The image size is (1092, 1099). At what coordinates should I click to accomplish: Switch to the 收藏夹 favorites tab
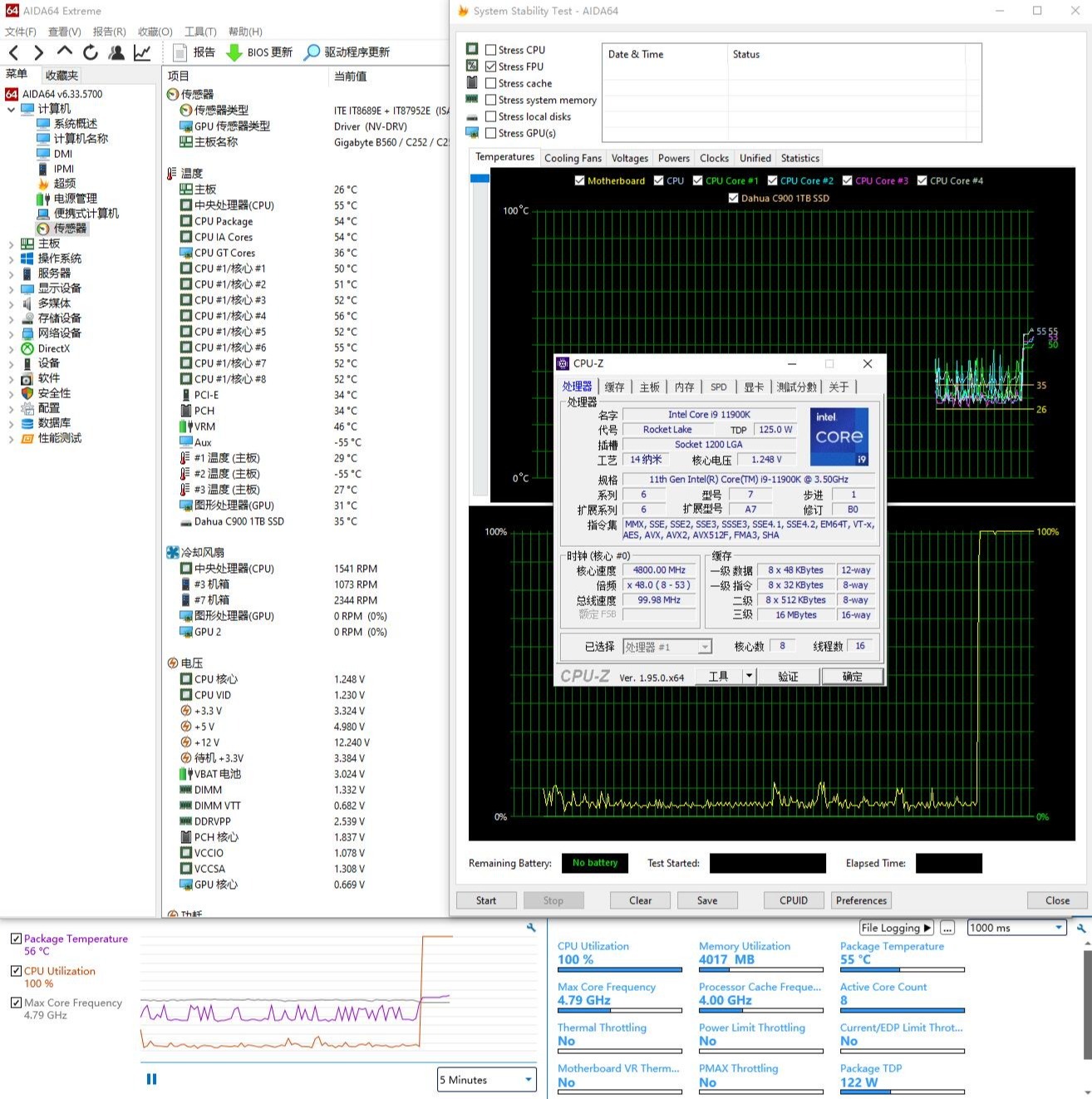point(61,76)
